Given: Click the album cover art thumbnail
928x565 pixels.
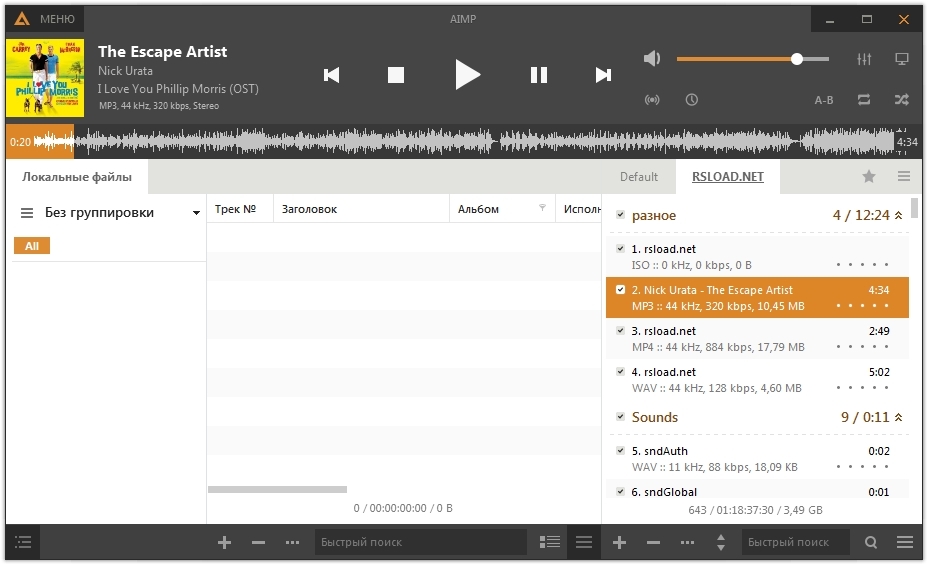Looking at the screenshot, I should click(45, 78).
